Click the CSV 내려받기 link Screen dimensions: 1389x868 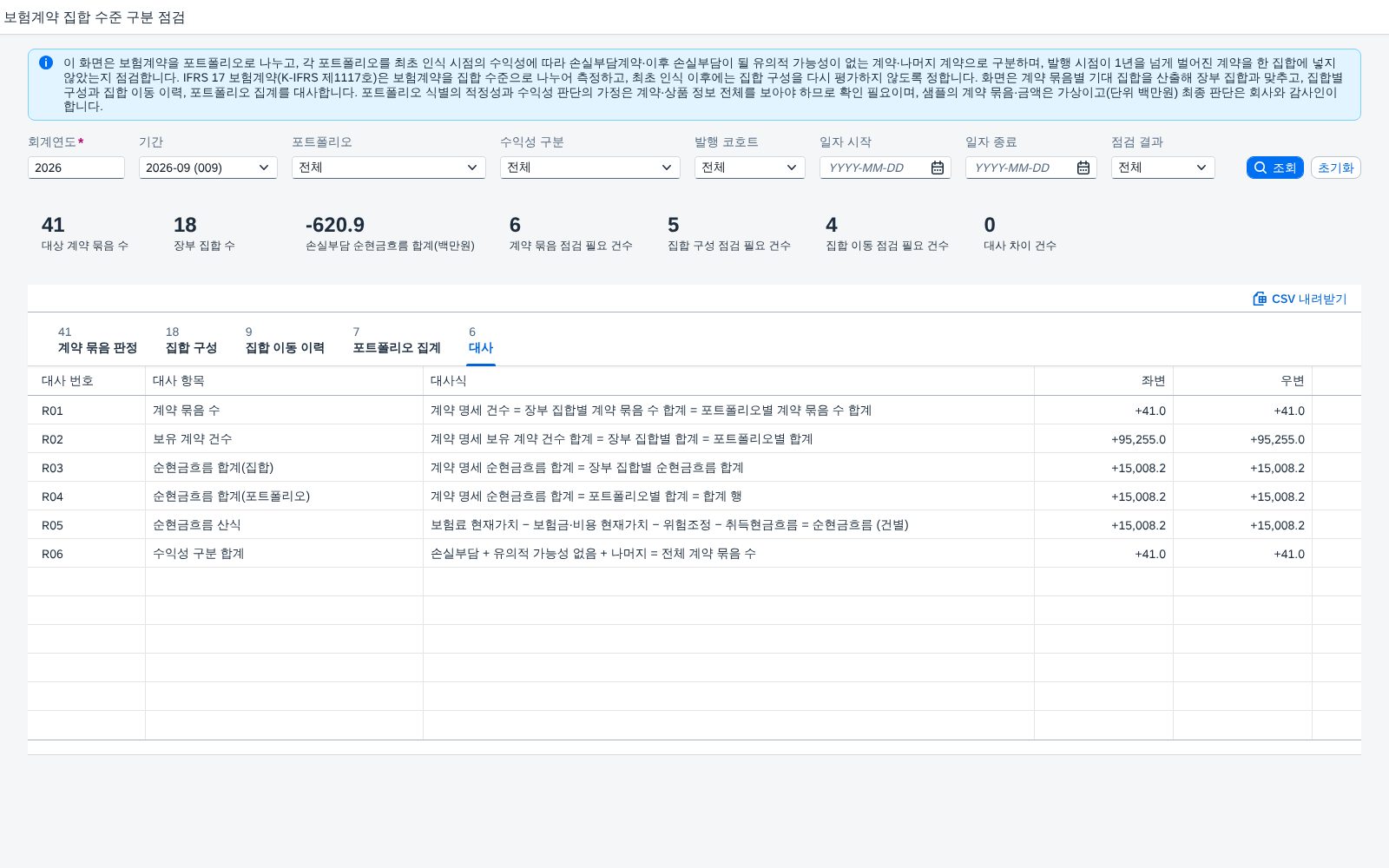(1300, 299)
